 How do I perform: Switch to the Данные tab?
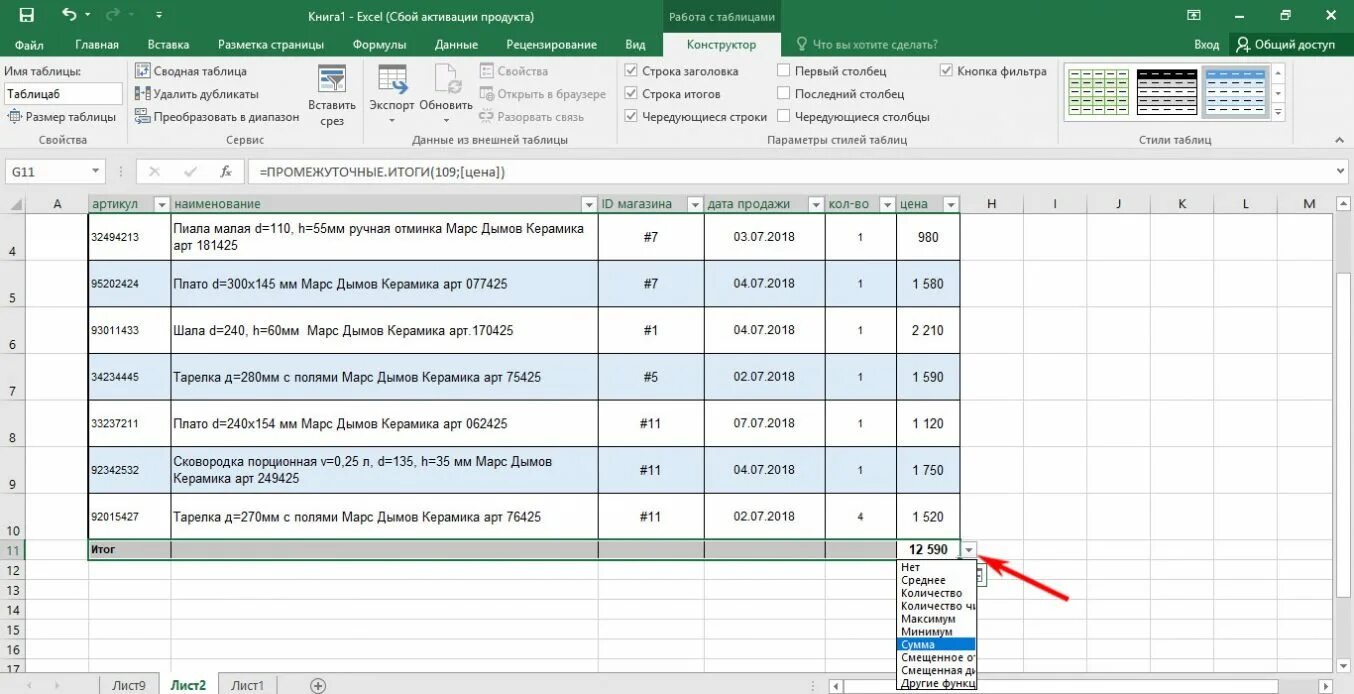pos(456,44)
